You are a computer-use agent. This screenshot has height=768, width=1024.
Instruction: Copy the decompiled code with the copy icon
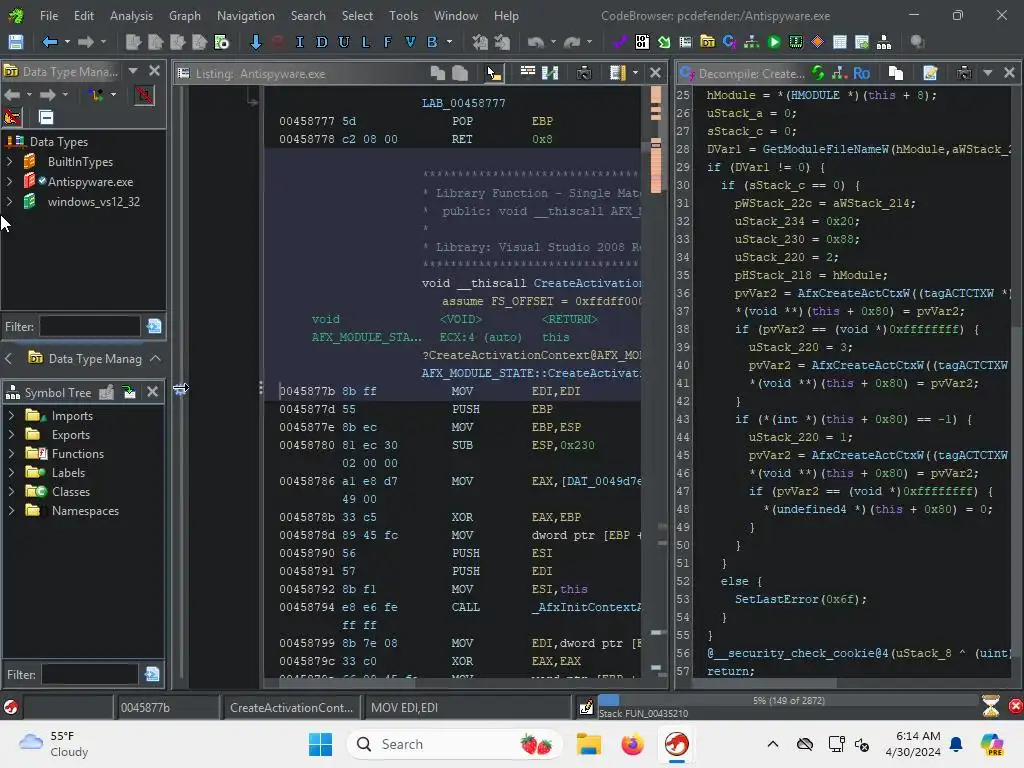pyautogui.click(x=896, y=73)
